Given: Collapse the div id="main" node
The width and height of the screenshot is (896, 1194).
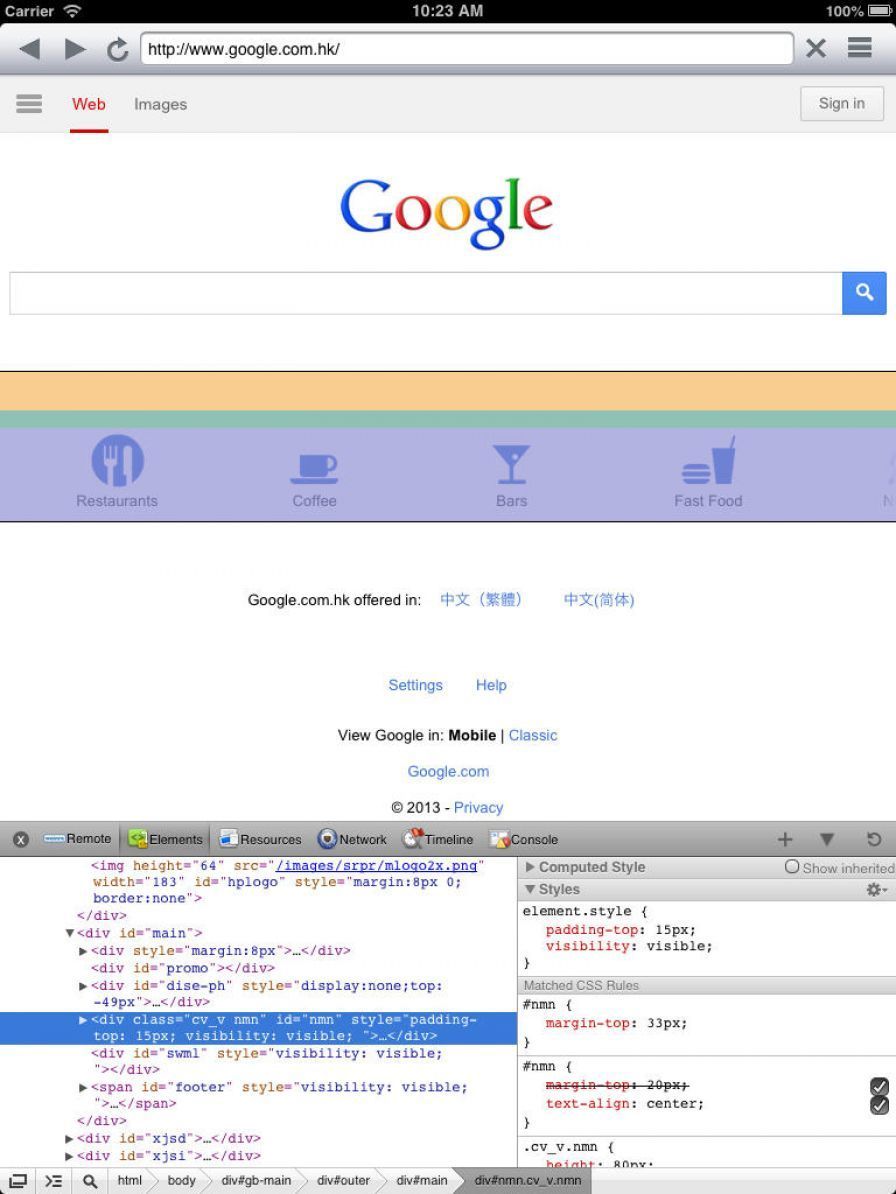Looking at the screenshot, I should [x=70, y=933].
